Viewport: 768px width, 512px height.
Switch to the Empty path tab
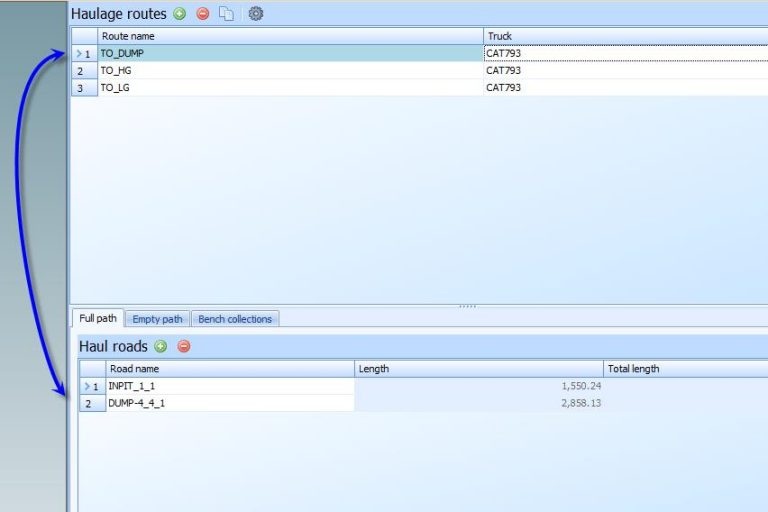click(157, 319)
